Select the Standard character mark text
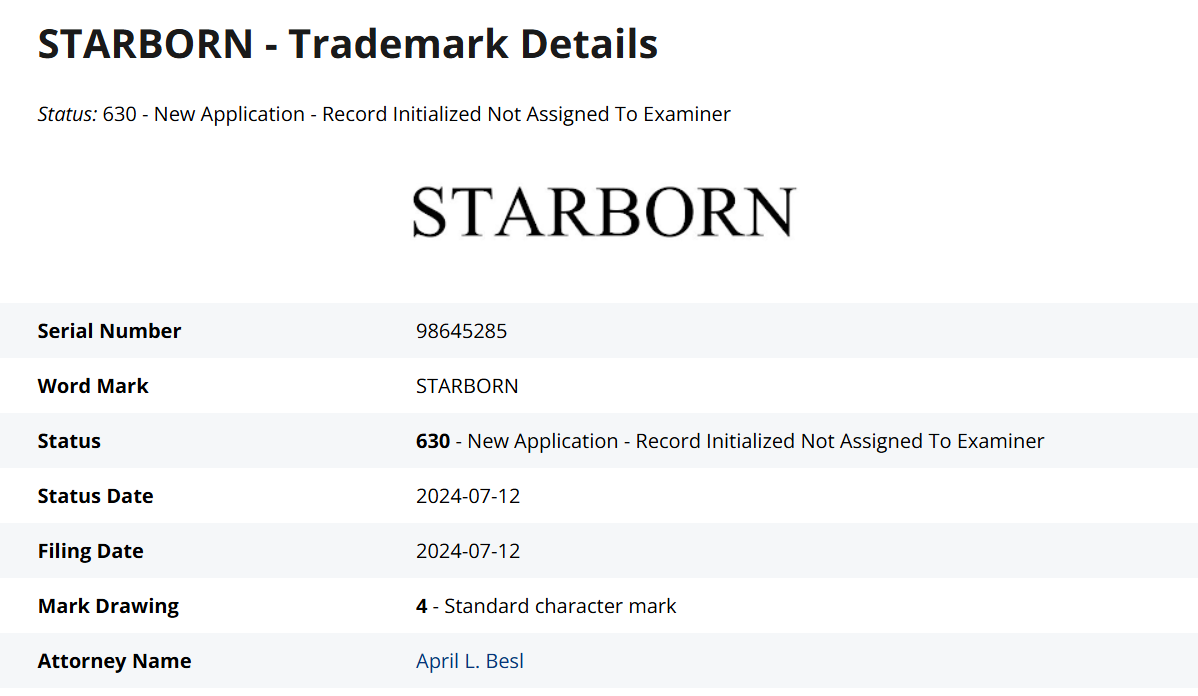1198x696 pixels. tap(560, 606)
